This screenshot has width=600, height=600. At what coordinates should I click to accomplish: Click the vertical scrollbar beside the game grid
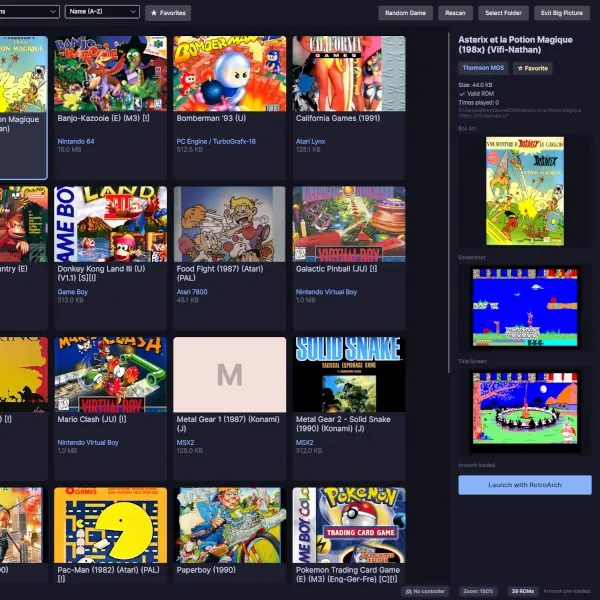[448, 203]
